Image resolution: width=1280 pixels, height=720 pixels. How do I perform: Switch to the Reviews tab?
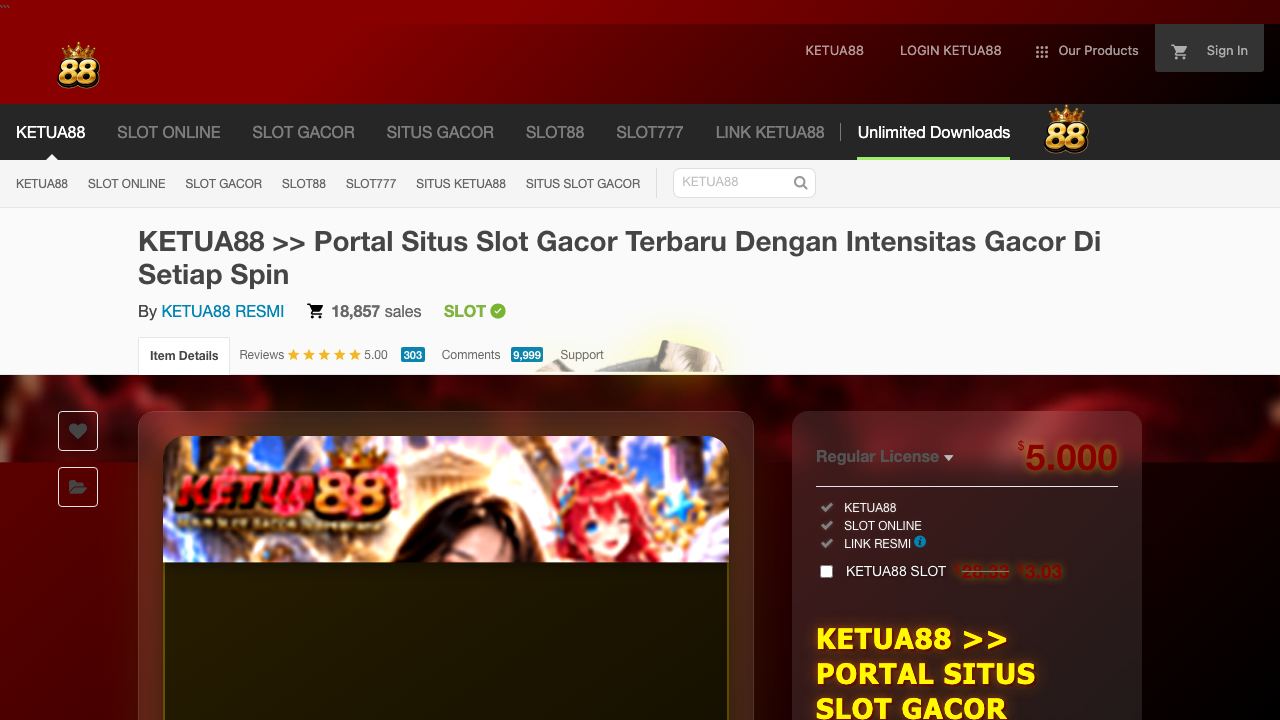pos(262,355)
